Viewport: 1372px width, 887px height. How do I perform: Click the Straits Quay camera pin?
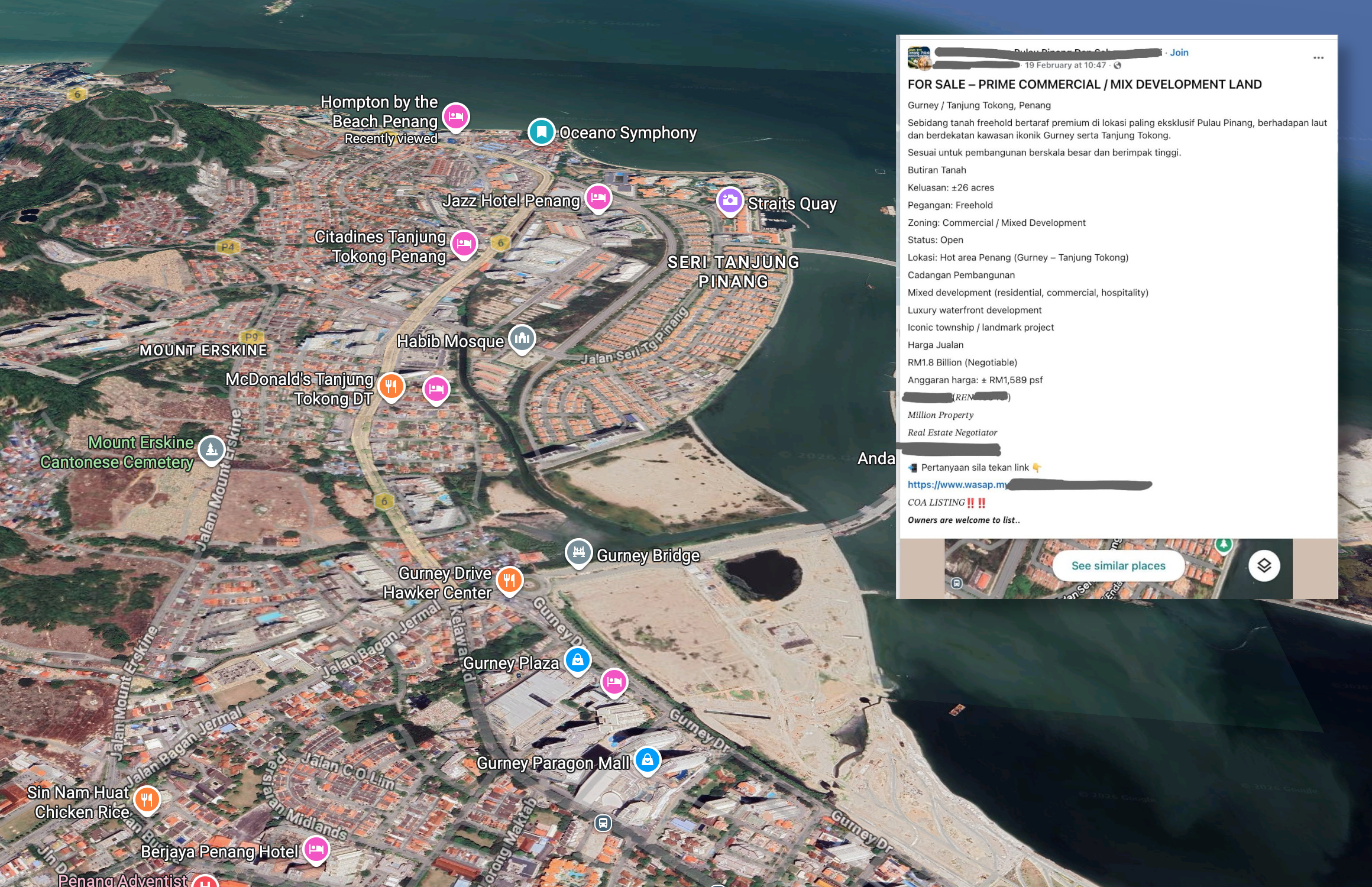[x=730, y=200]
